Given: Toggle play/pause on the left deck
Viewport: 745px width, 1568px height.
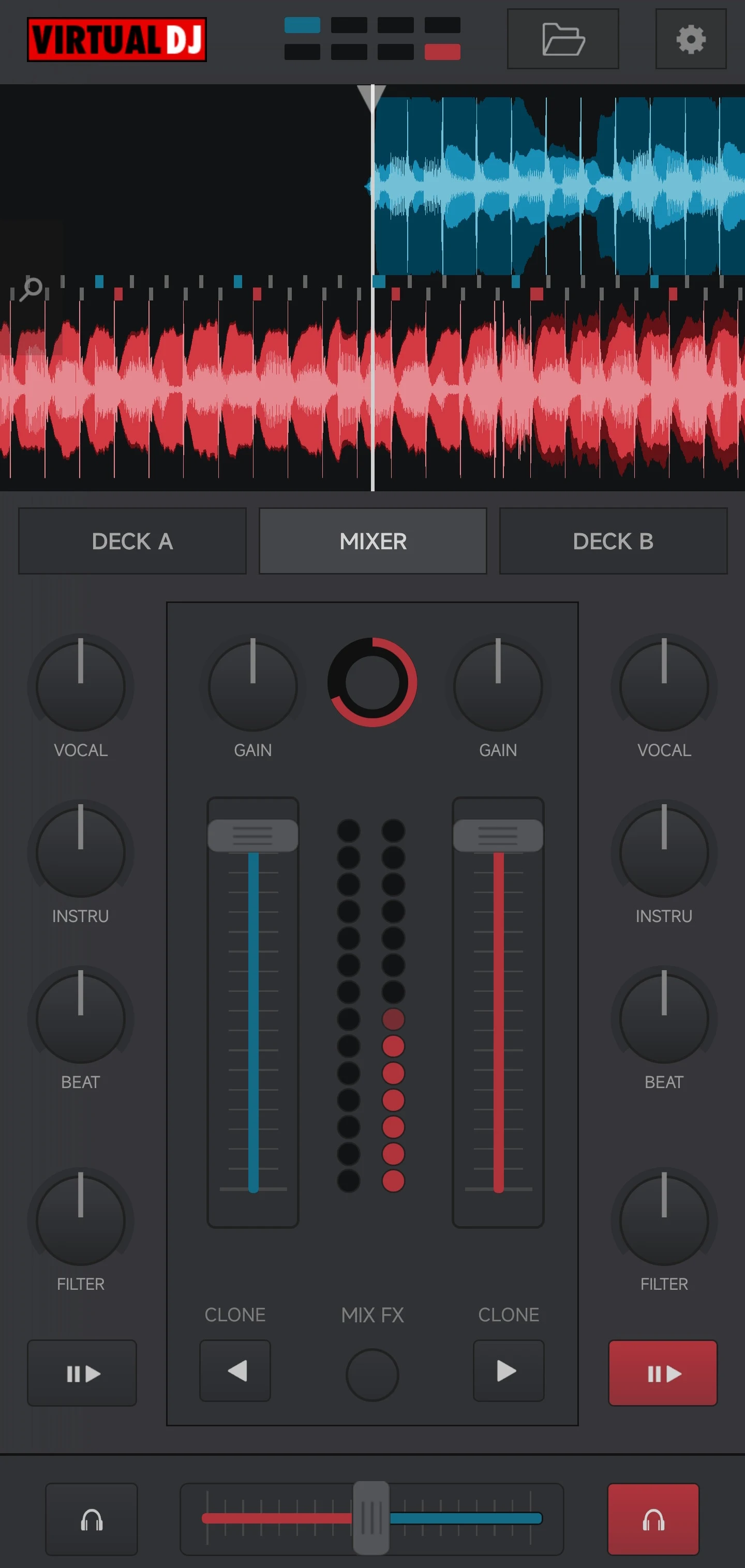Looking at the screenshot, I should [x=82, y=1373].
